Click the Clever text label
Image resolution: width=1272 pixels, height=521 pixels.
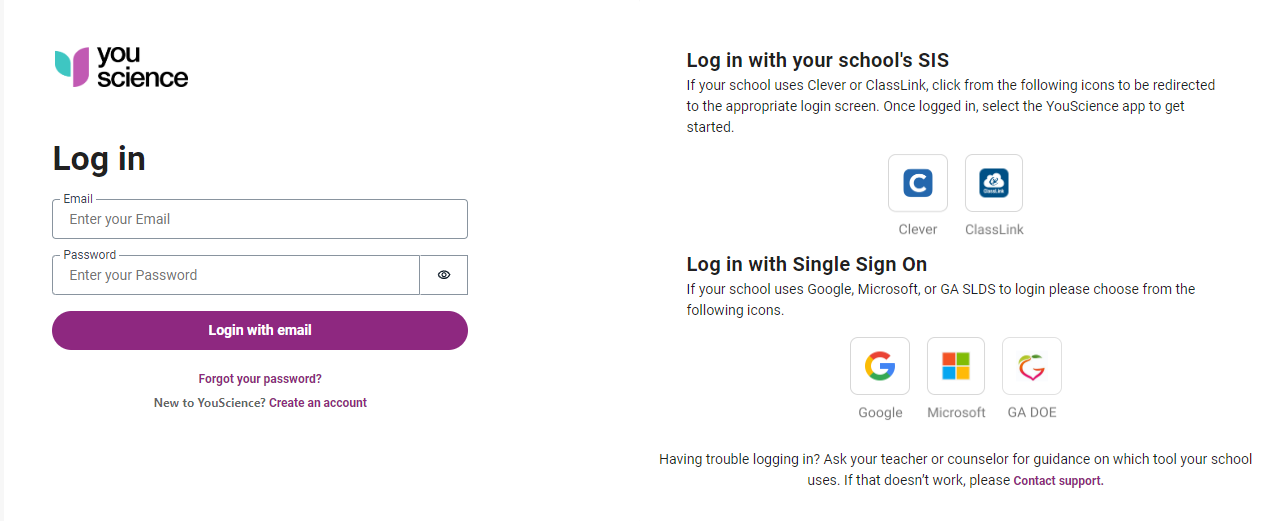pyautogui.click(x=917, y=229)
